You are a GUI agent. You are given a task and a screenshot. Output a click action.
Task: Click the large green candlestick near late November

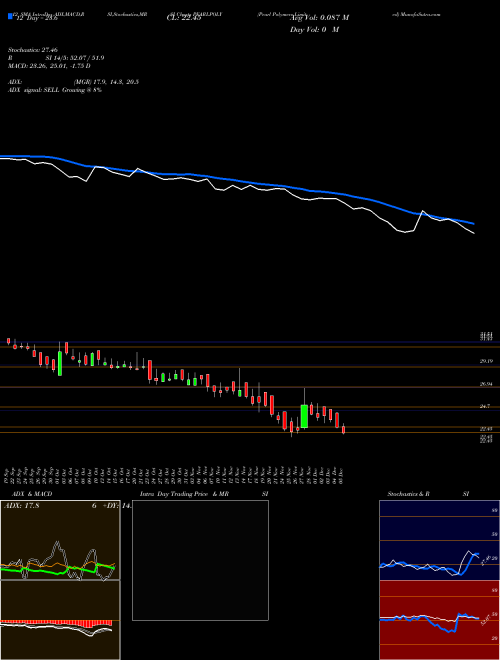pyautogui.click(x=304, y=416)
